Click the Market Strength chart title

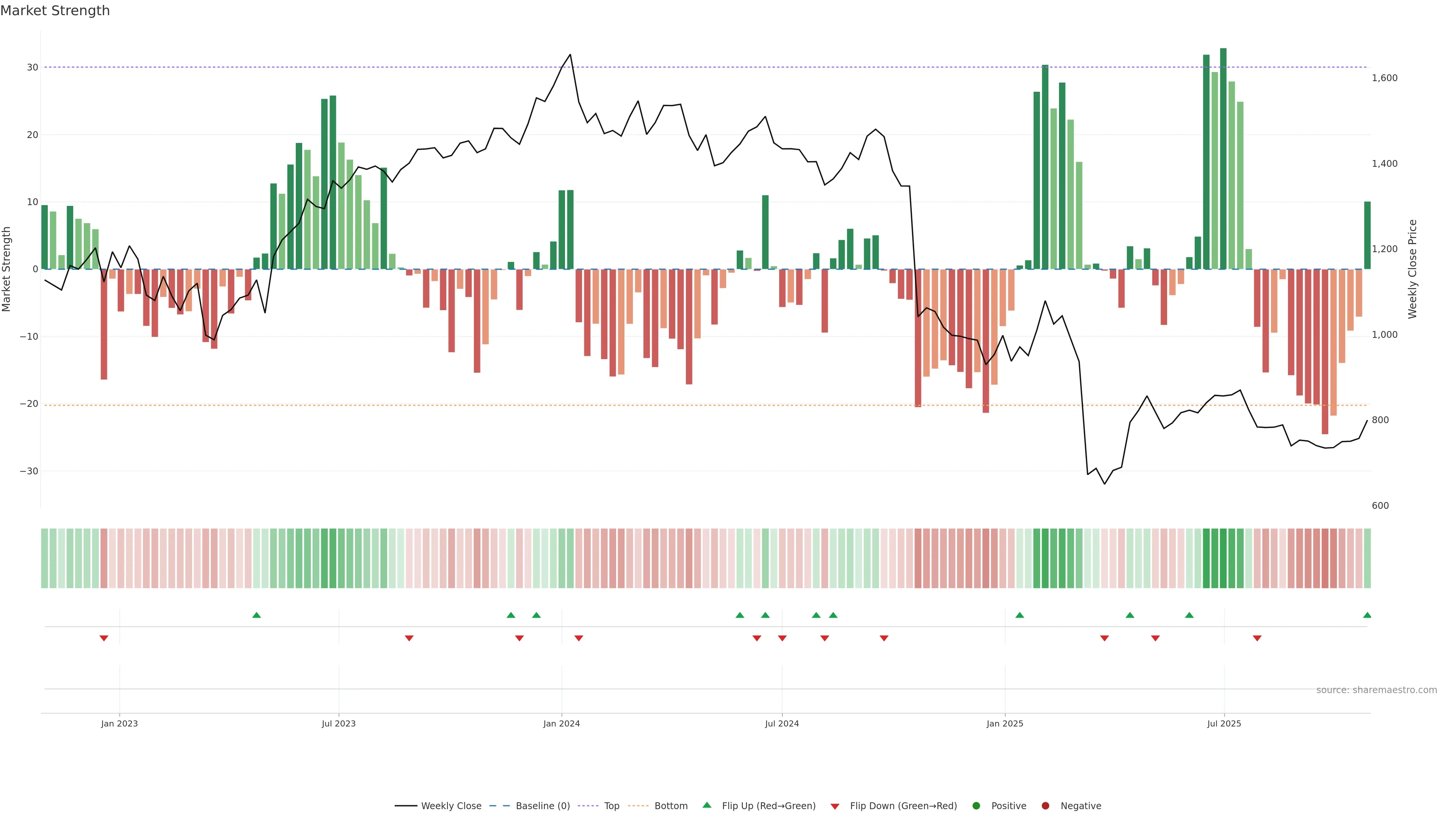55,11
